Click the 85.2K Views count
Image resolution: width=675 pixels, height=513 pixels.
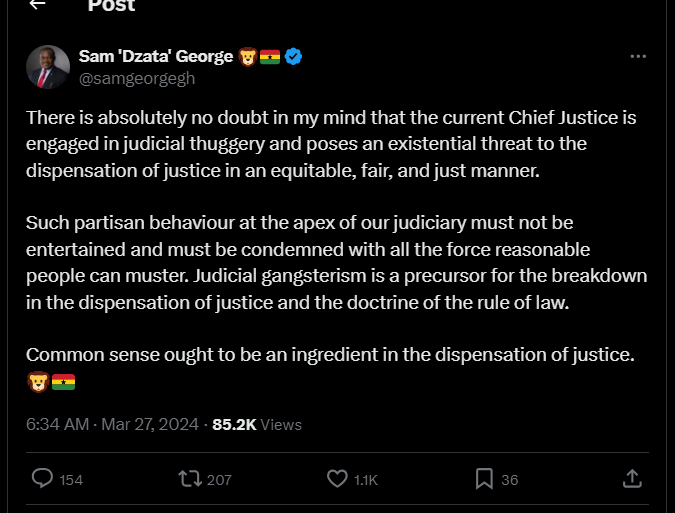point(256,424)
